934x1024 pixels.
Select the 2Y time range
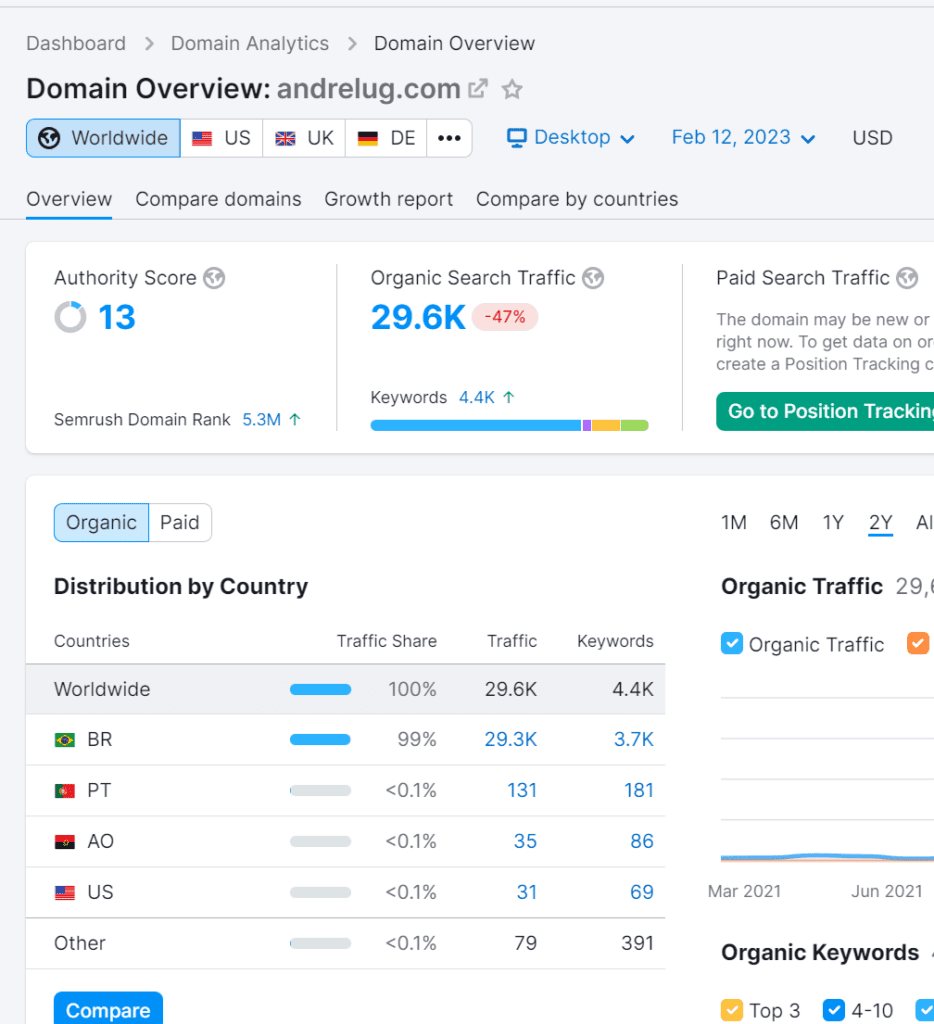point(880,522)
